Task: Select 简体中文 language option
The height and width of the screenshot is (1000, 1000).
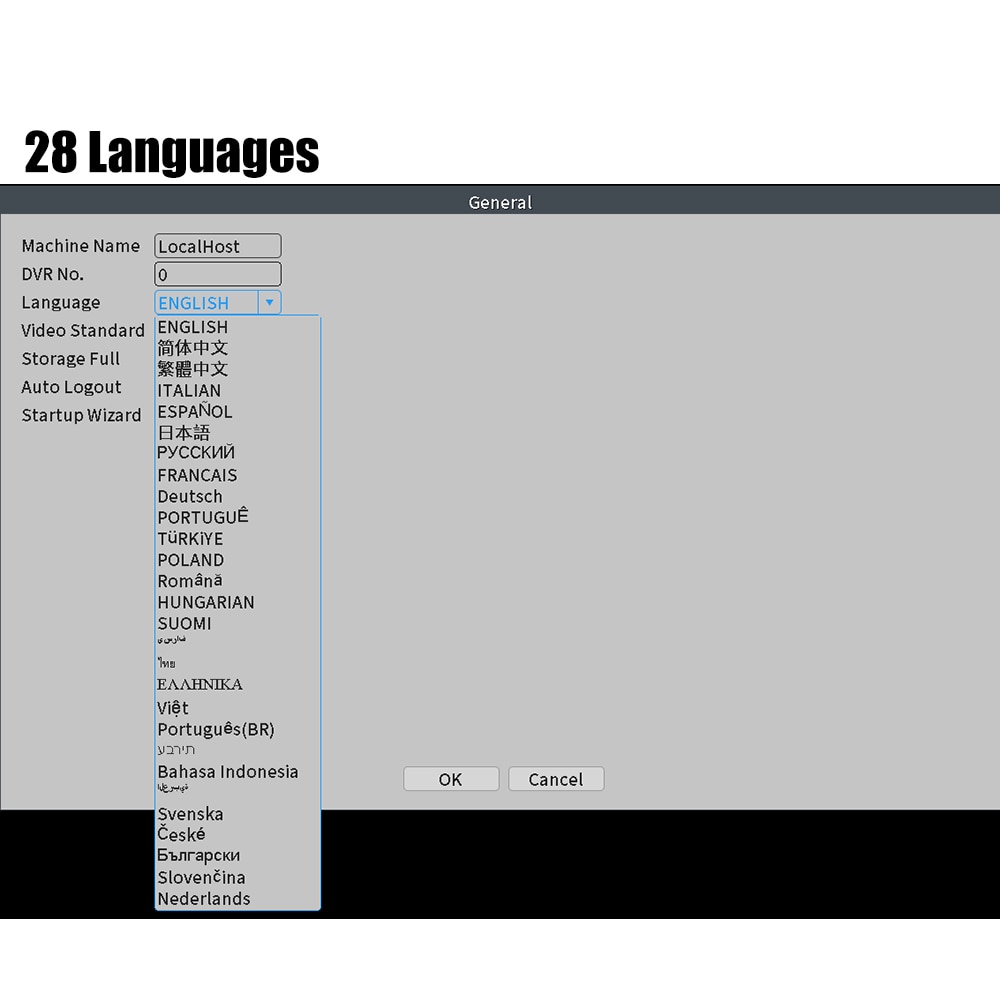Action: (x=237, y=348)
